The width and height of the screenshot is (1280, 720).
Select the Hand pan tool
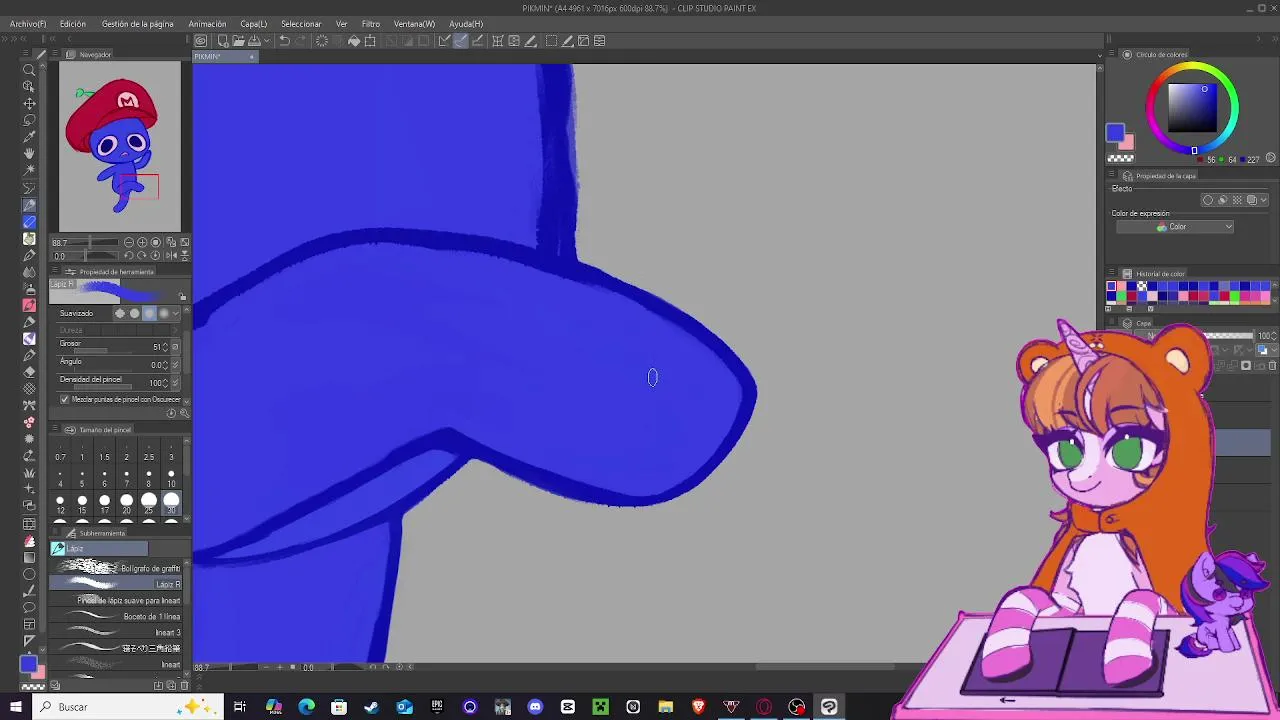click(x=29, y=153)
